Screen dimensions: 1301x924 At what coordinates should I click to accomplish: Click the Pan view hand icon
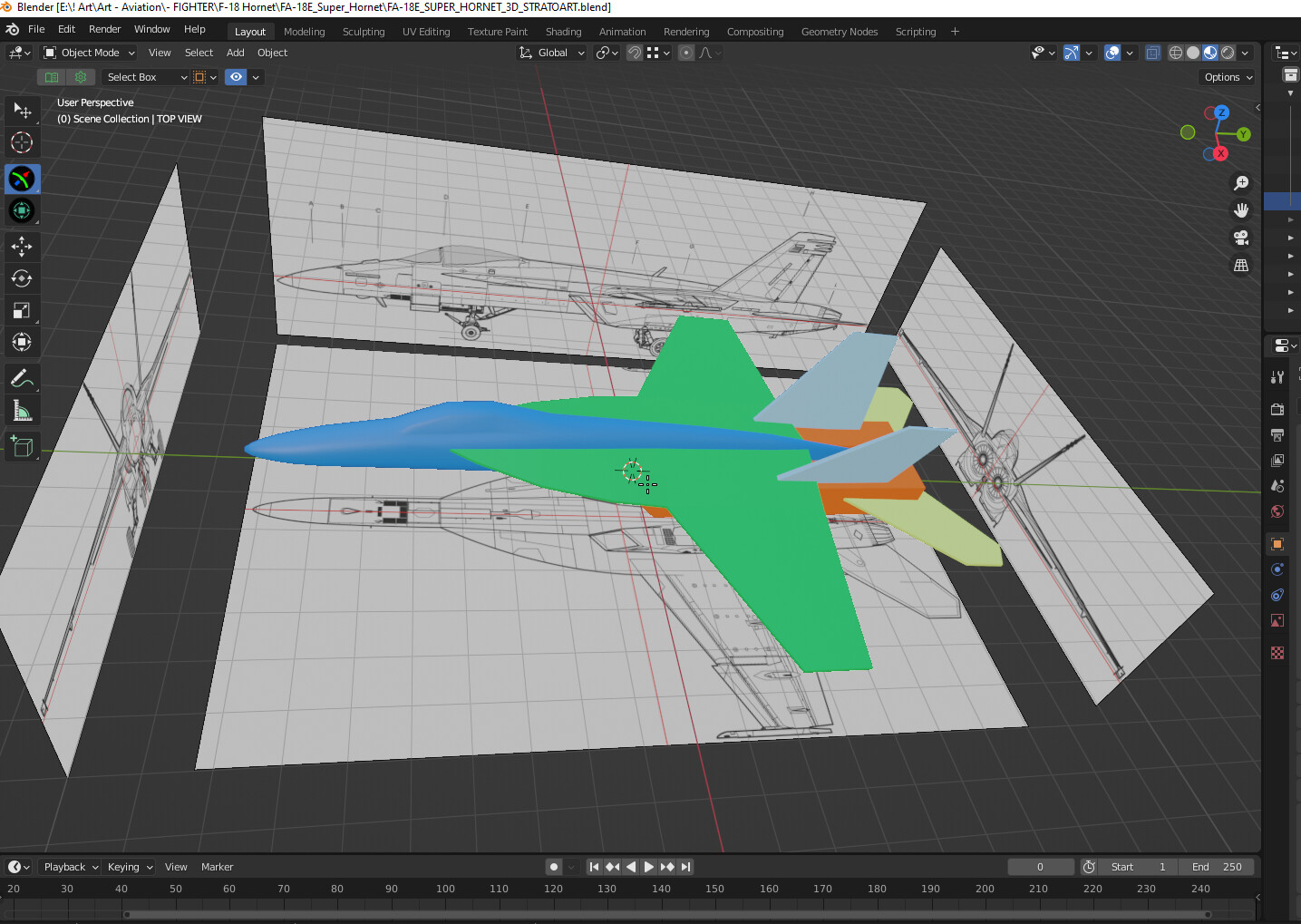(x=1241, y=210)
